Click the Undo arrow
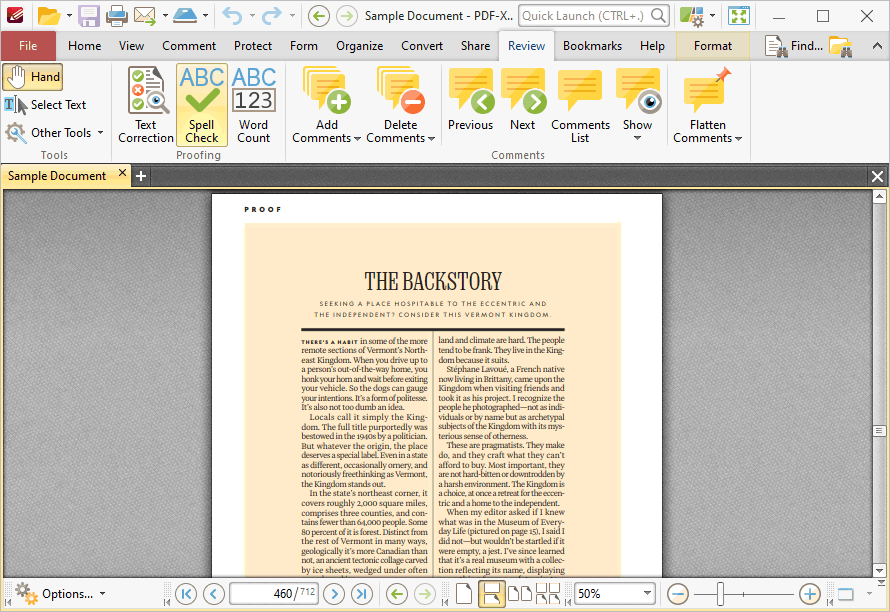The width and height of the screenshot is (890, 612). point(232,16)
